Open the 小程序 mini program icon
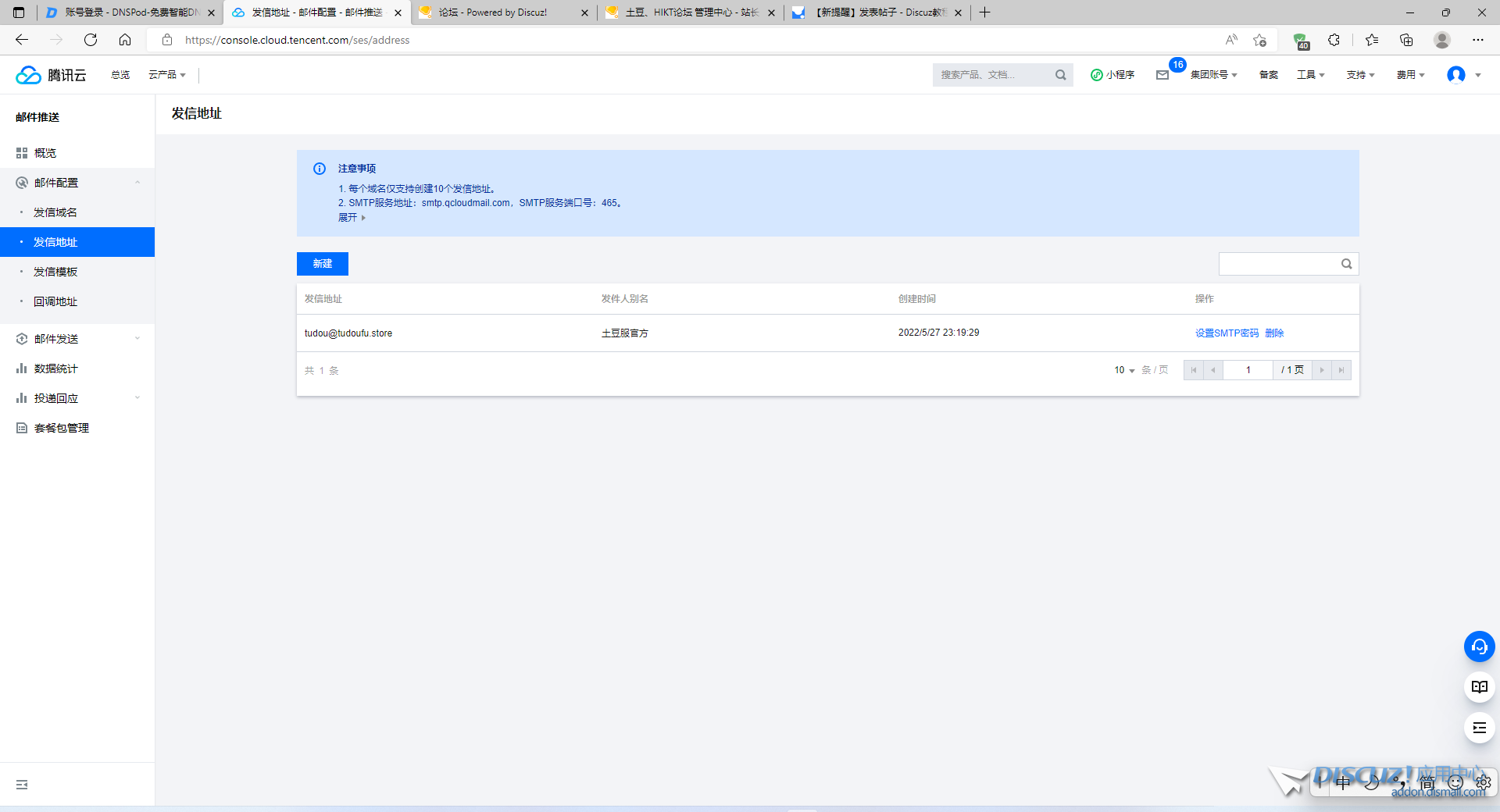Viewport: 1500px width, 812px height. (1112, 75)
